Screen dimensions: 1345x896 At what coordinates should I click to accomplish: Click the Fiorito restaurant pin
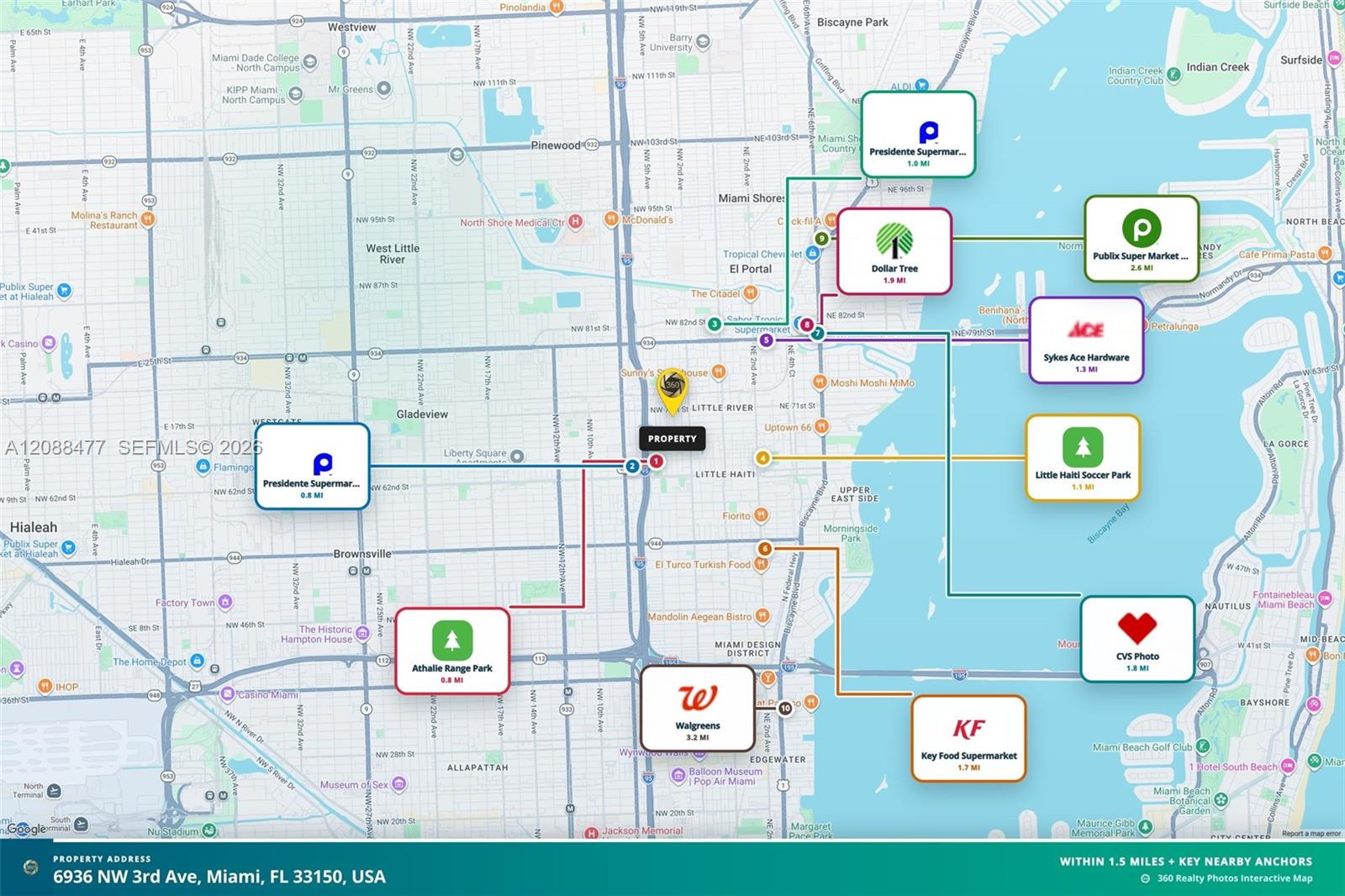[761, 515]
